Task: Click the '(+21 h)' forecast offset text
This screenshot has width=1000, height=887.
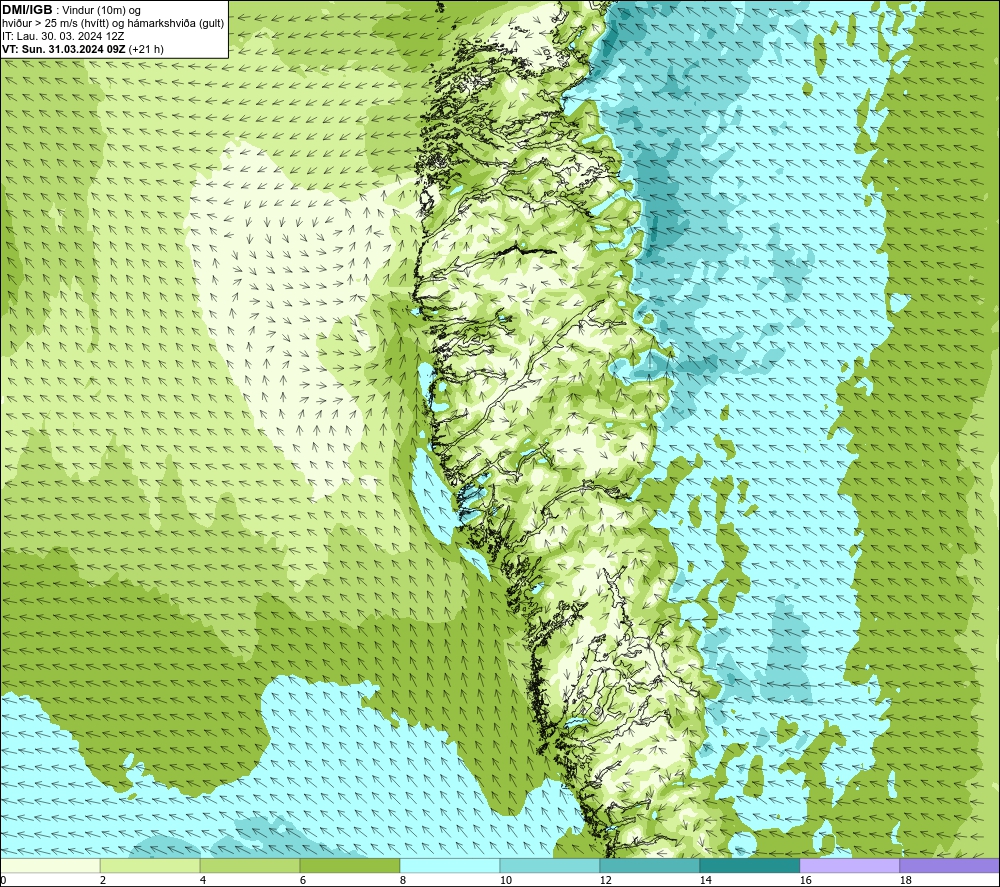Action: pos(146,49)
